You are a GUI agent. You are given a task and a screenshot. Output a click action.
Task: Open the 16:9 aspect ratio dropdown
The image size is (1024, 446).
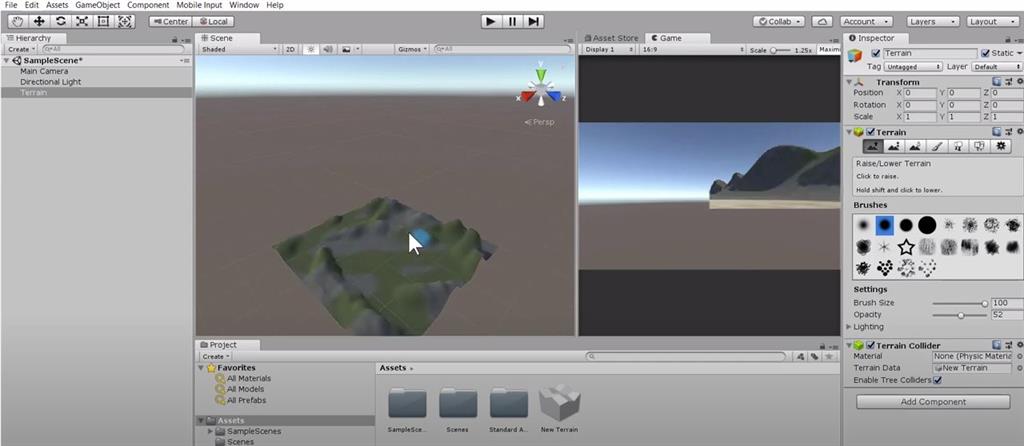[693, 50]
